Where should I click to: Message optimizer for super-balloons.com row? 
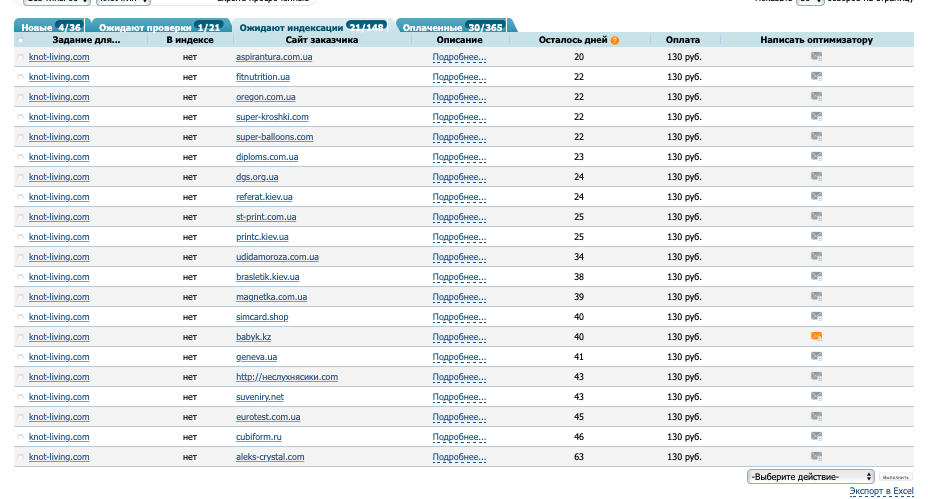click(816, 137)
